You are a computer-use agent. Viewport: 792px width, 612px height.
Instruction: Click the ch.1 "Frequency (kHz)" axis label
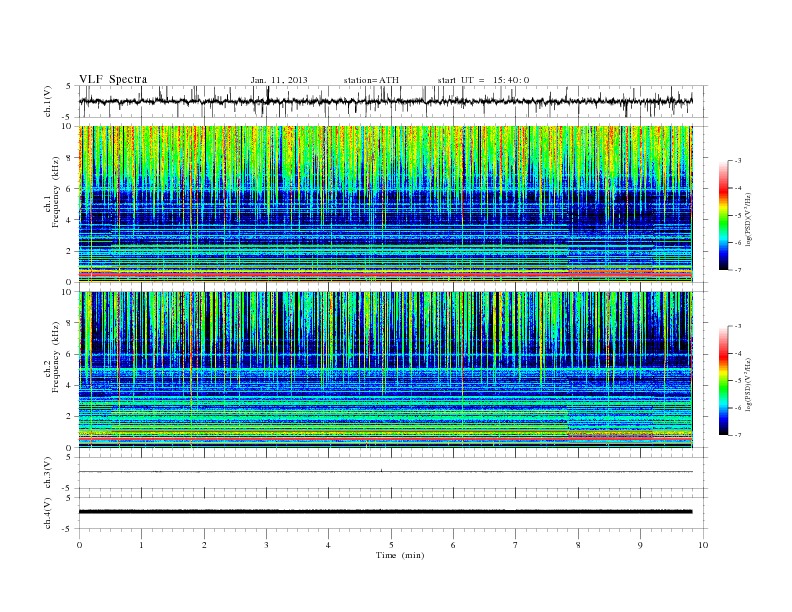56,192
